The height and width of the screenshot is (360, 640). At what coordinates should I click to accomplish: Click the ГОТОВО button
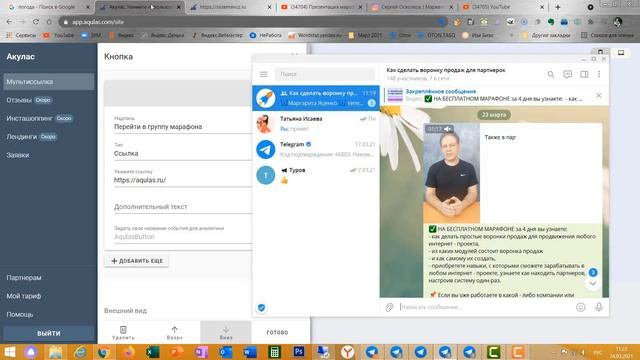point(278,332)
